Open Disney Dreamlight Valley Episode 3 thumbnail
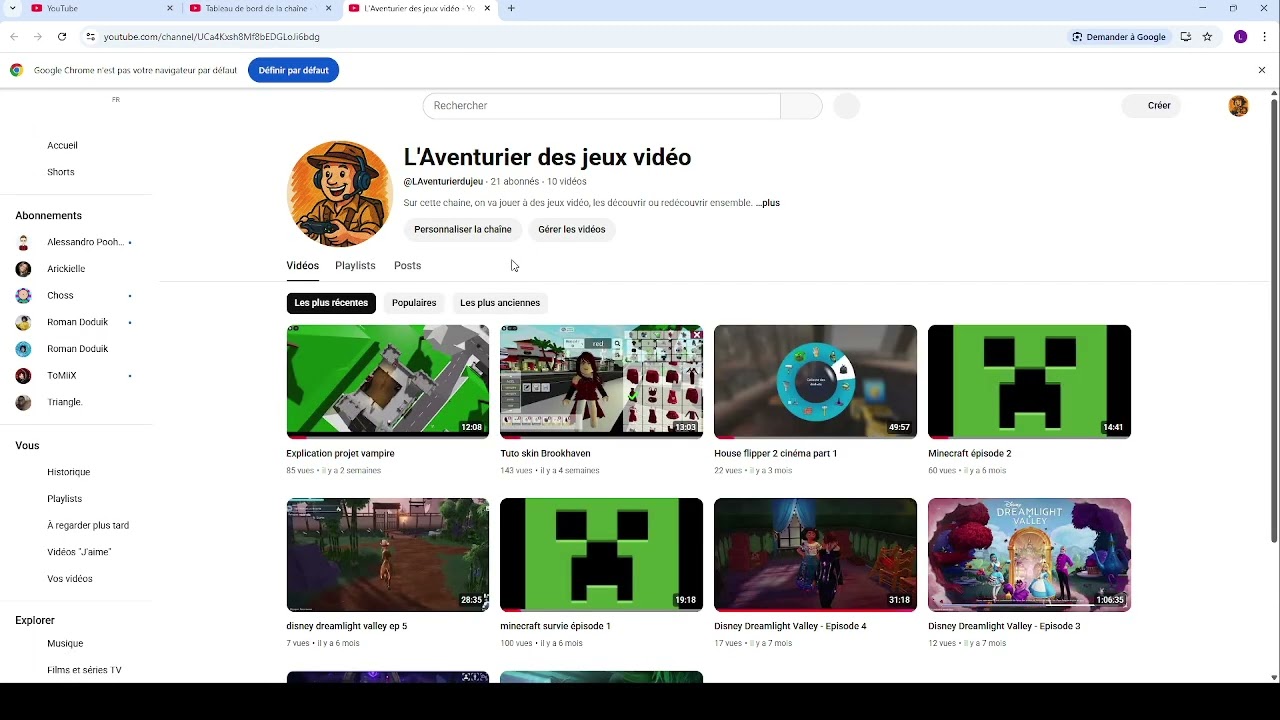The image size is (1280, 720). tap(1029, 555)
